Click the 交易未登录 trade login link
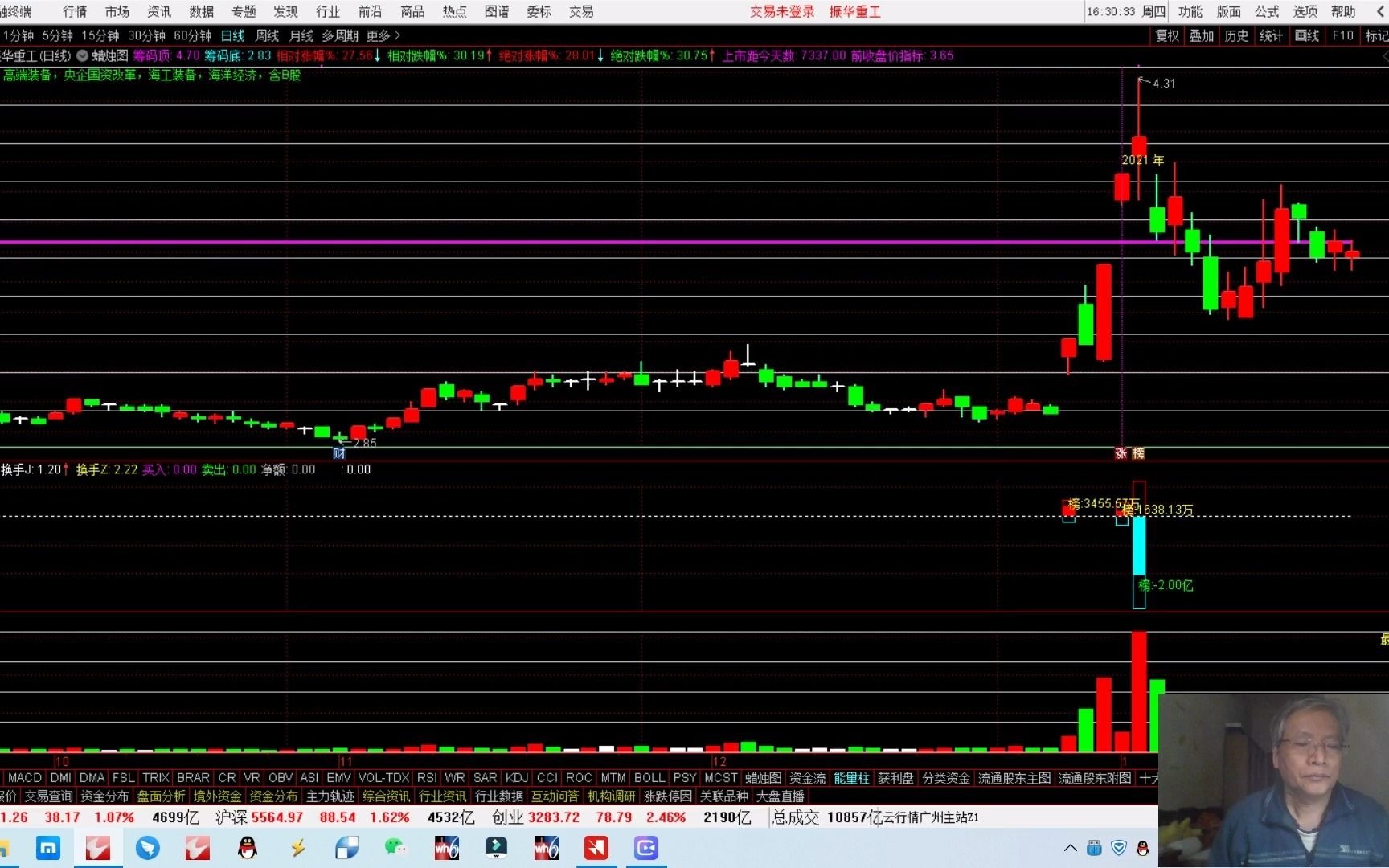Viewport: 1389px width, 868px height. [x=782, y=12]
